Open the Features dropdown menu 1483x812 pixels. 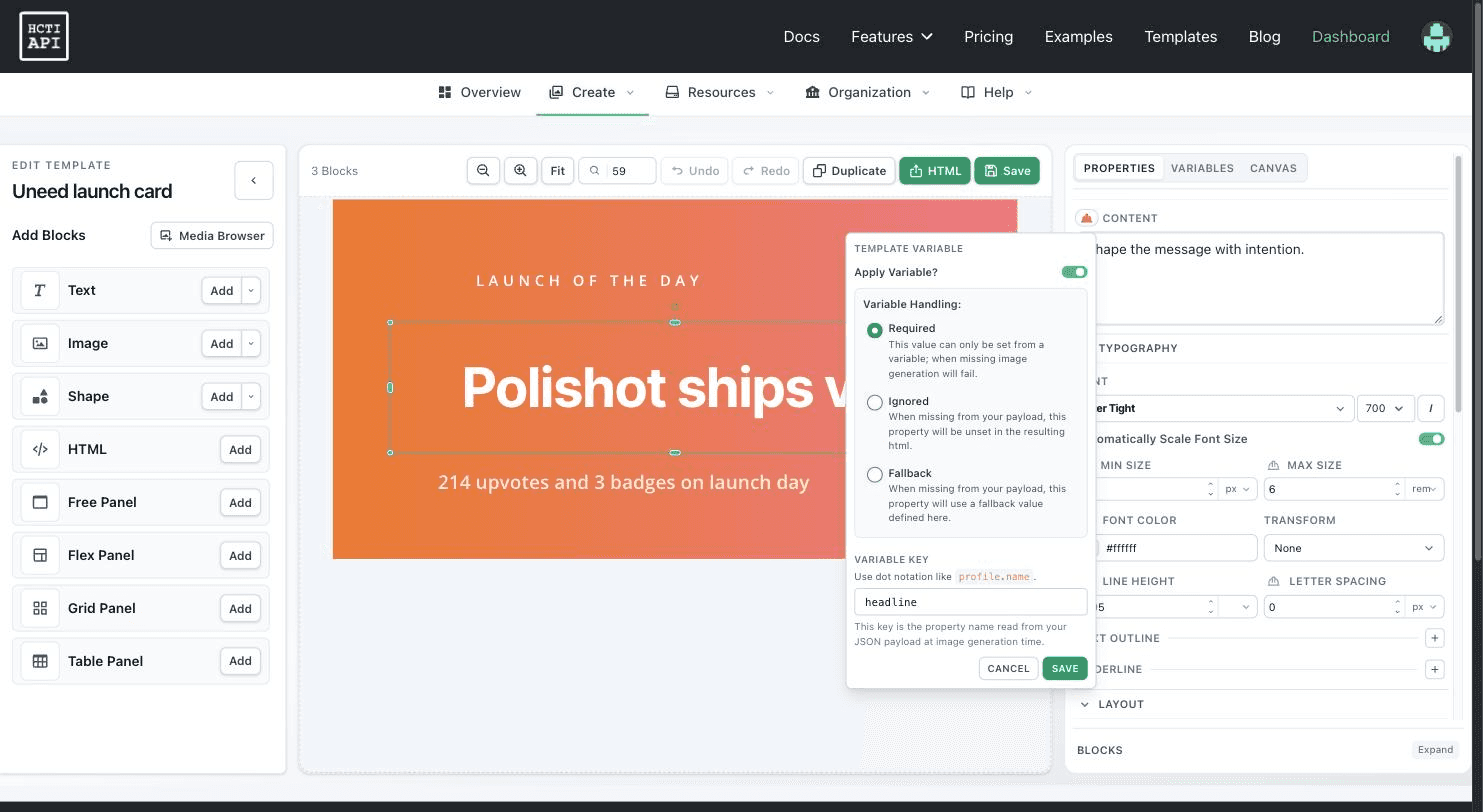[x=892, y=37]
